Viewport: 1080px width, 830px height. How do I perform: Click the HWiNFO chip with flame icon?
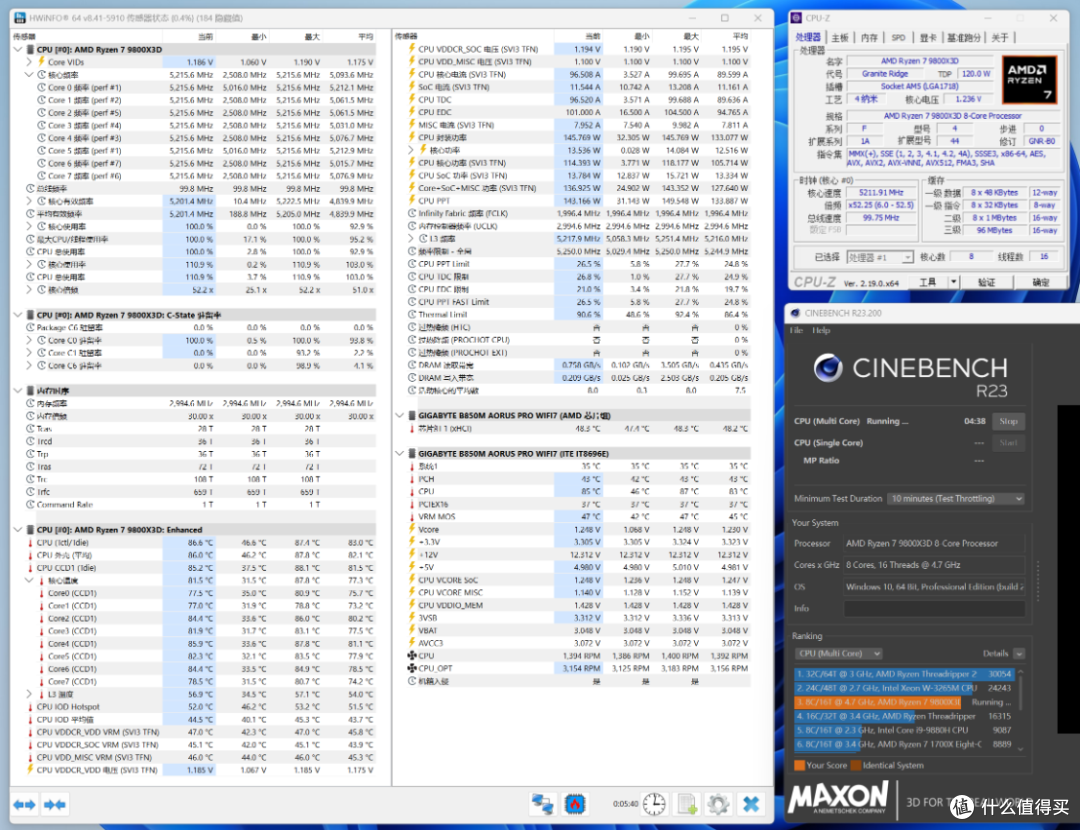(574, 804)
